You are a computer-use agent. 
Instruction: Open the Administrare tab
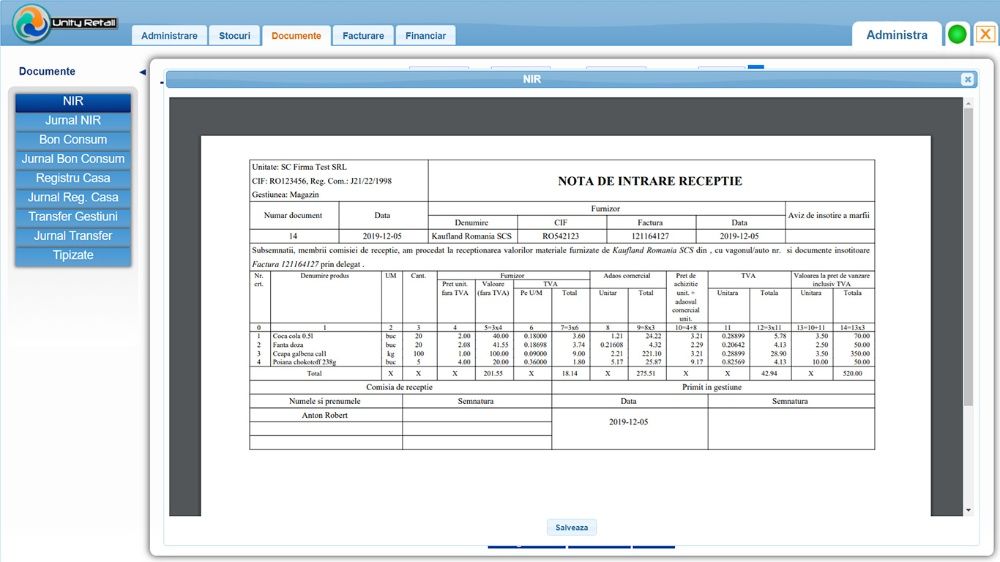(169, 36)
